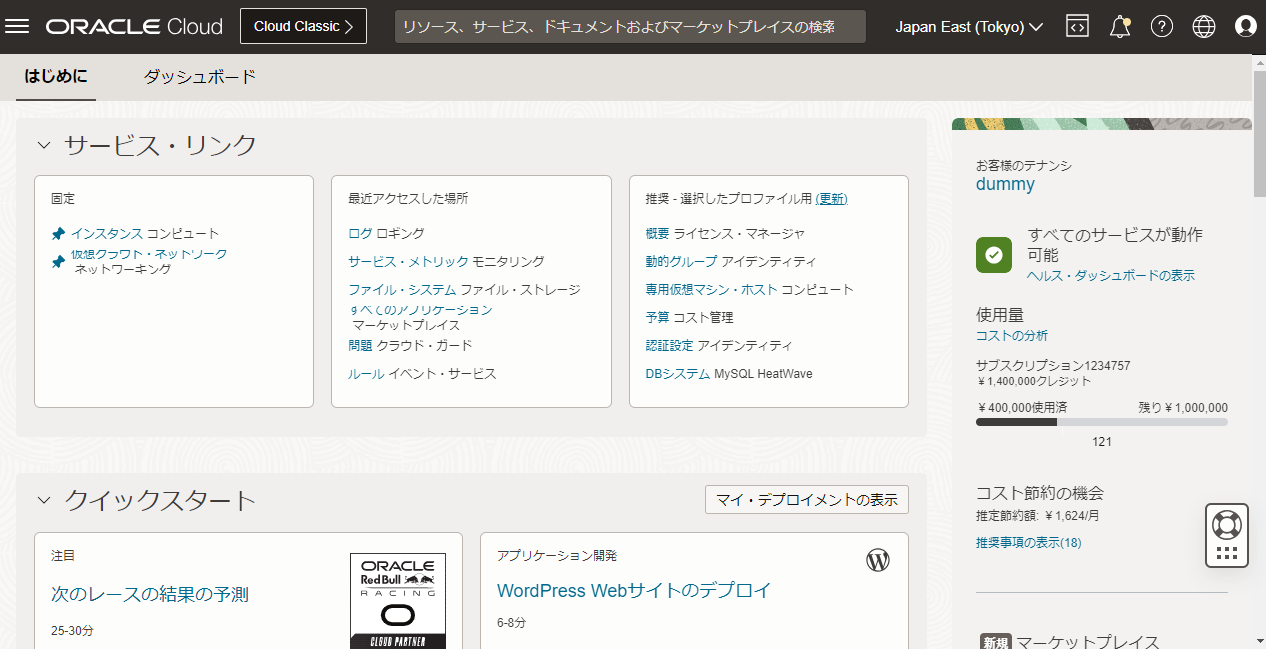Open the user profile avatar
Image resolution: width=1266 pixels, height=649 pixels.
(x=1245, y=26)
